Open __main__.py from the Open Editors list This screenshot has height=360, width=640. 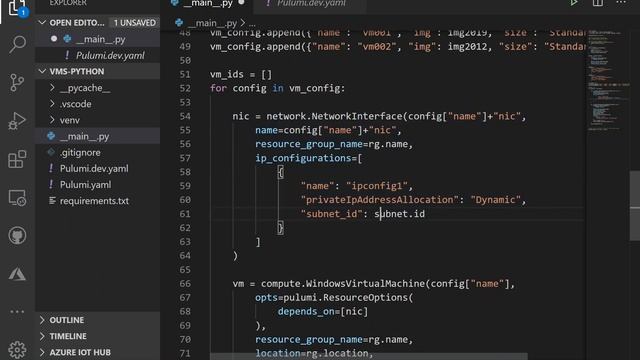click(x=100, y=39)
